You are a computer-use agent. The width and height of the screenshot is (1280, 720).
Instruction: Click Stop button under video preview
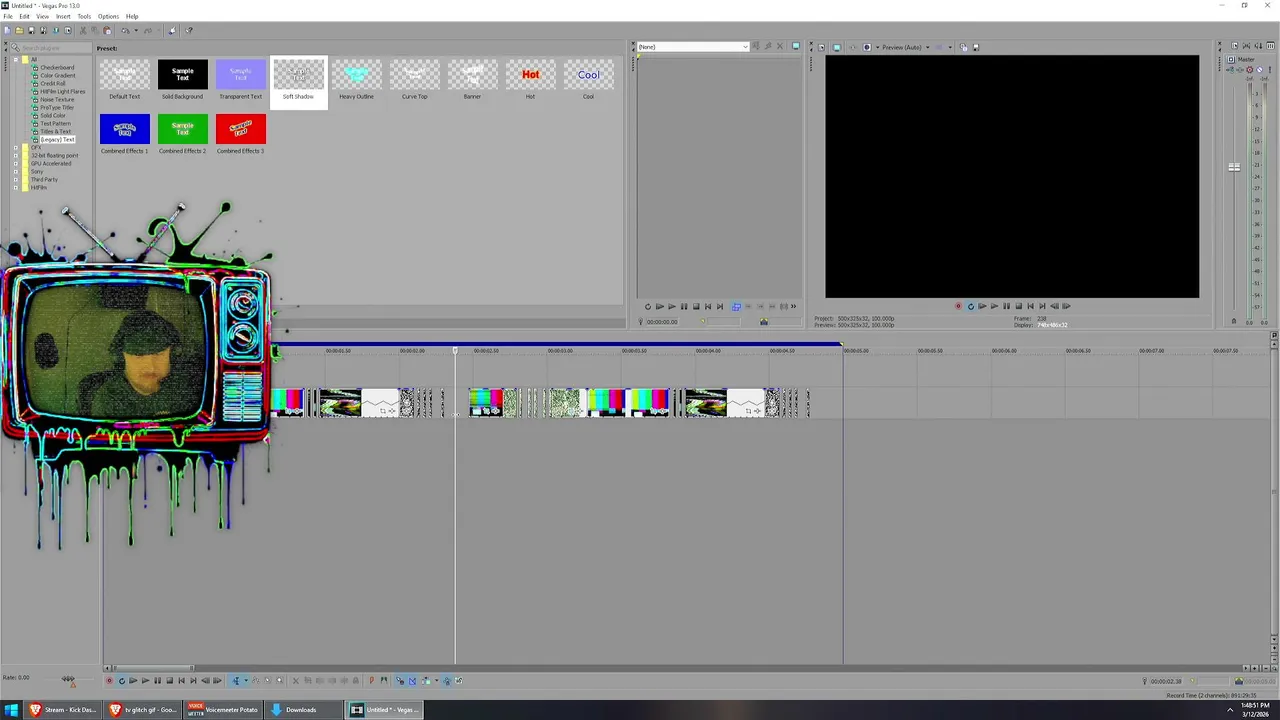click(1018, 306)
